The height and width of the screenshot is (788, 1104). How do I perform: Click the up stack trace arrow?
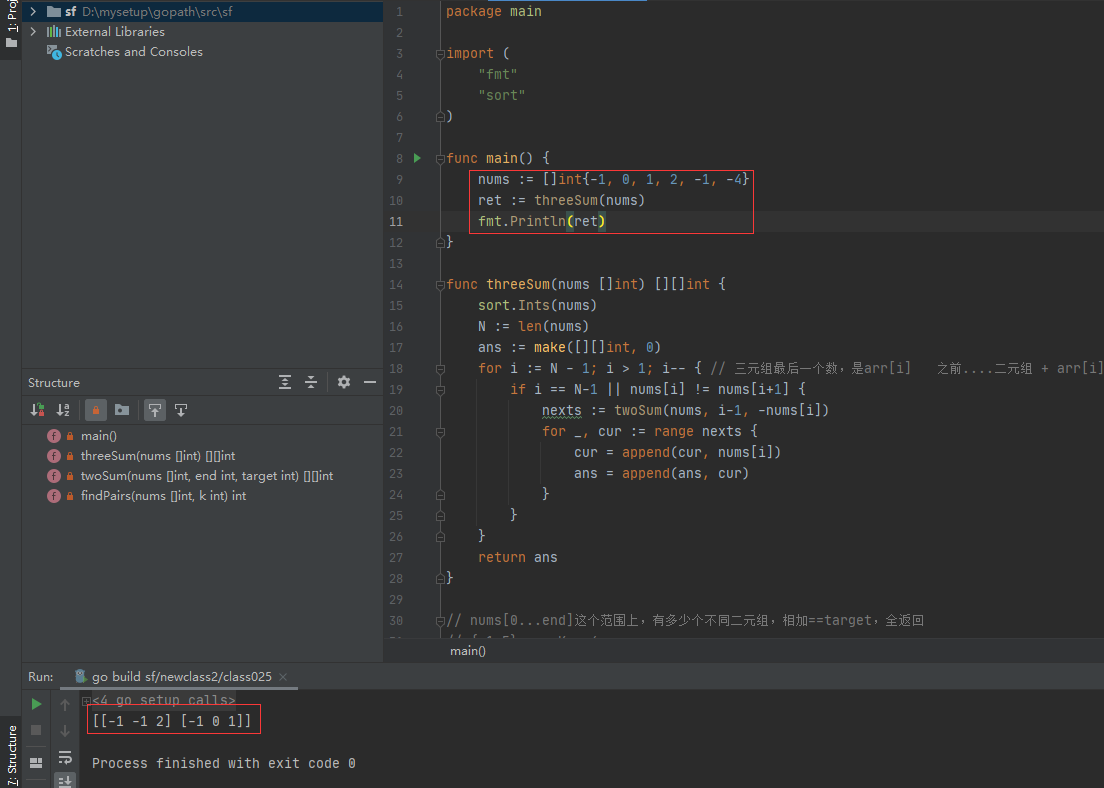pyautogui.click(x=65, y=704)
